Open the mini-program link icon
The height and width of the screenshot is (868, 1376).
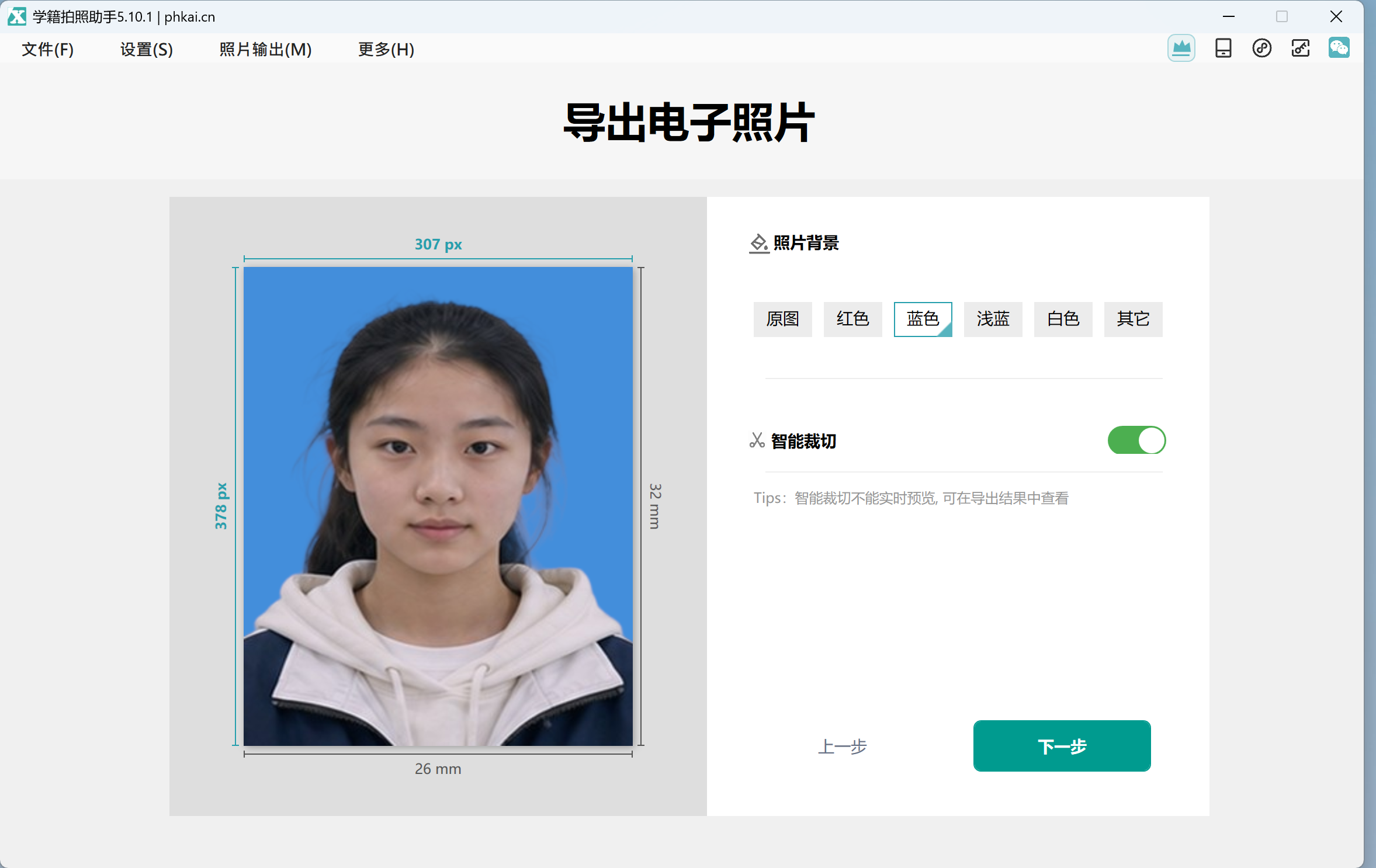[1261, 48]
